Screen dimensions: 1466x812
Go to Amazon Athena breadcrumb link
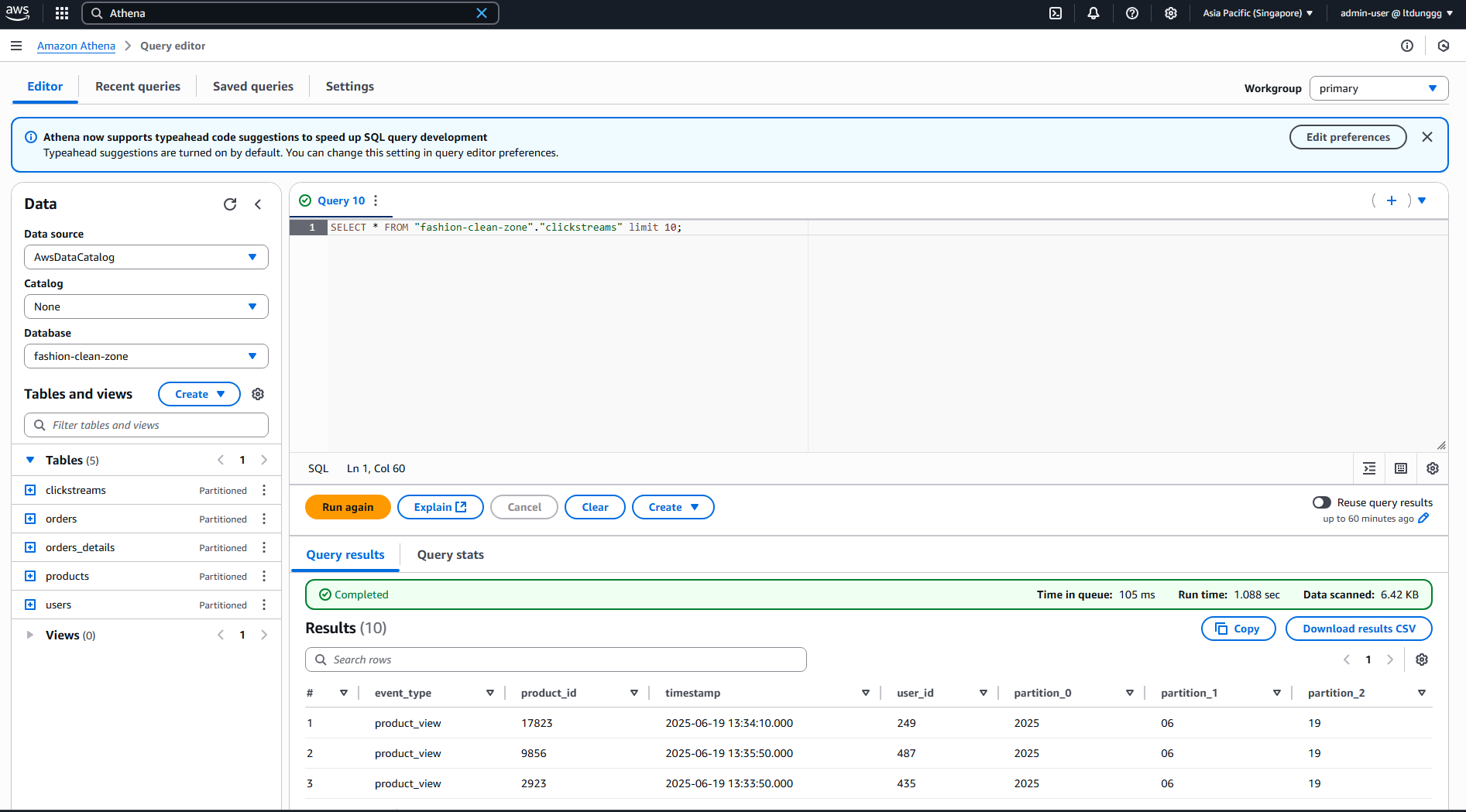(x=76, y=46)
